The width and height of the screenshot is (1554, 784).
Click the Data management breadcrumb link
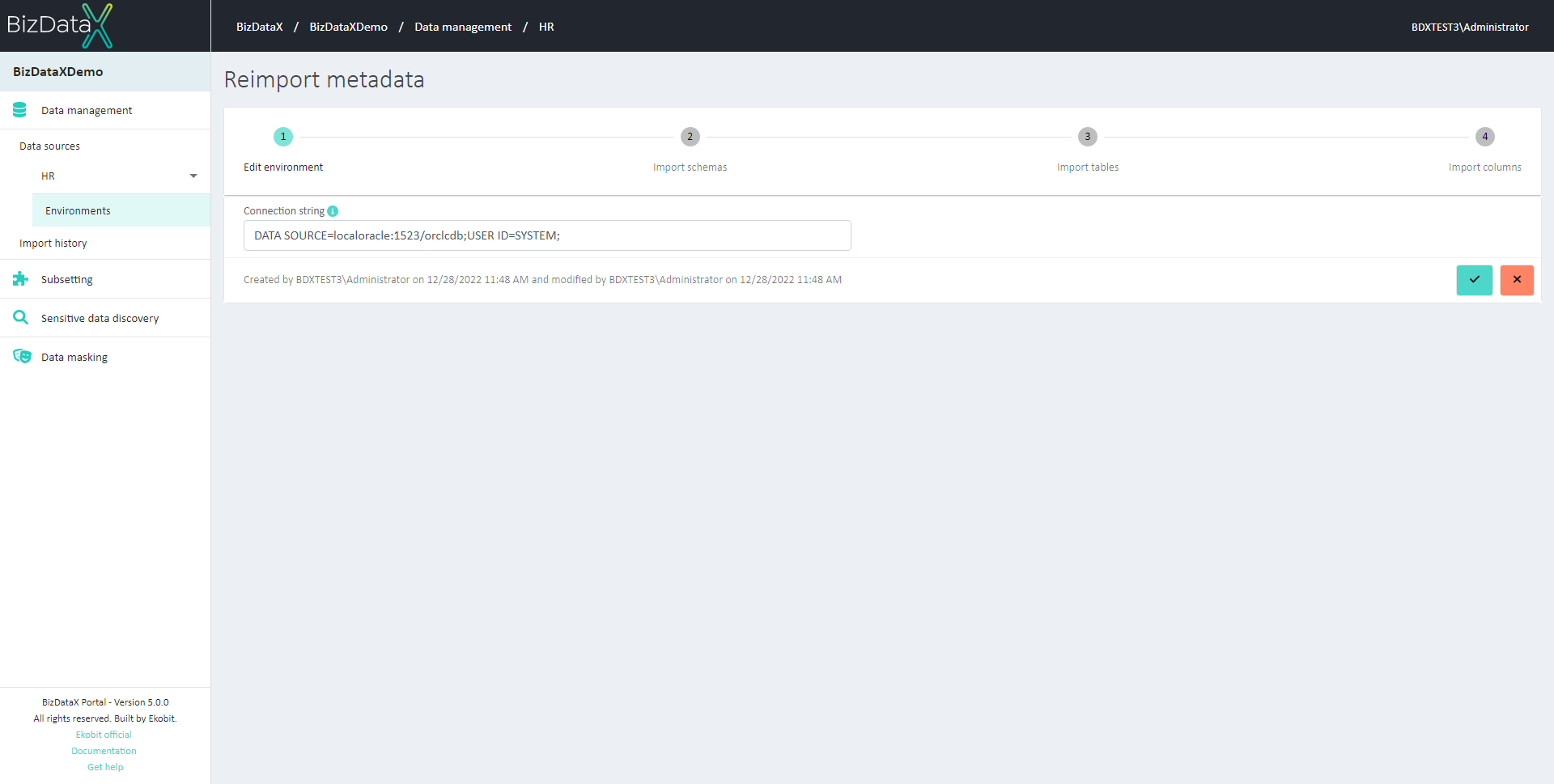pyautogui.click(x=463, y=27)
